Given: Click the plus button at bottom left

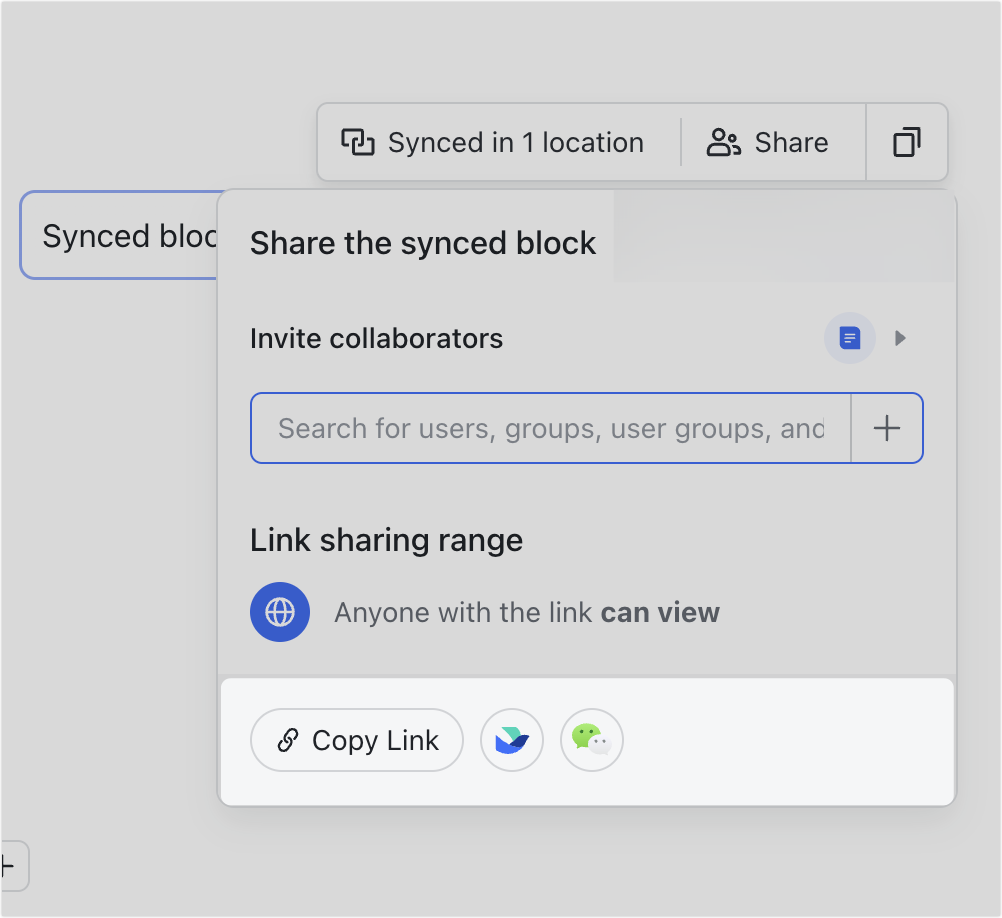Looking at the screenshot, I should pyautogui.click(x=8, y=866).
